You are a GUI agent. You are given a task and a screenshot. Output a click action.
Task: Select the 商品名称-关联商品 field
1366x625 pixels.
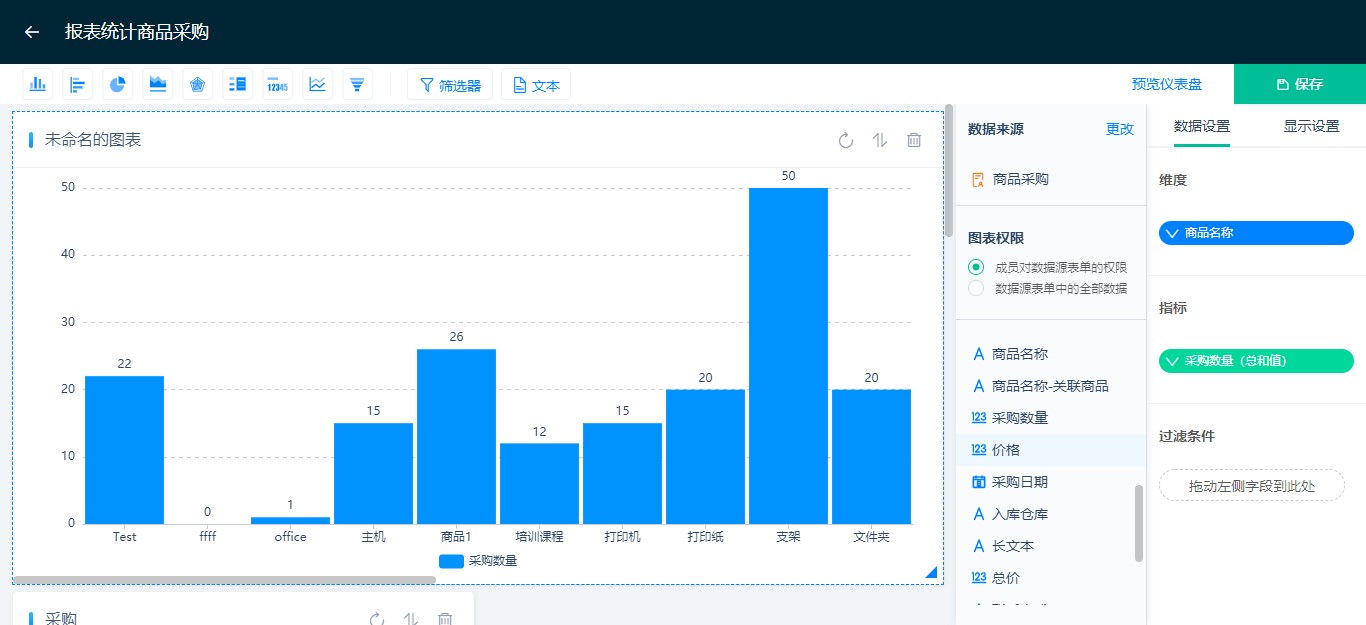(x=1050, y=386)
